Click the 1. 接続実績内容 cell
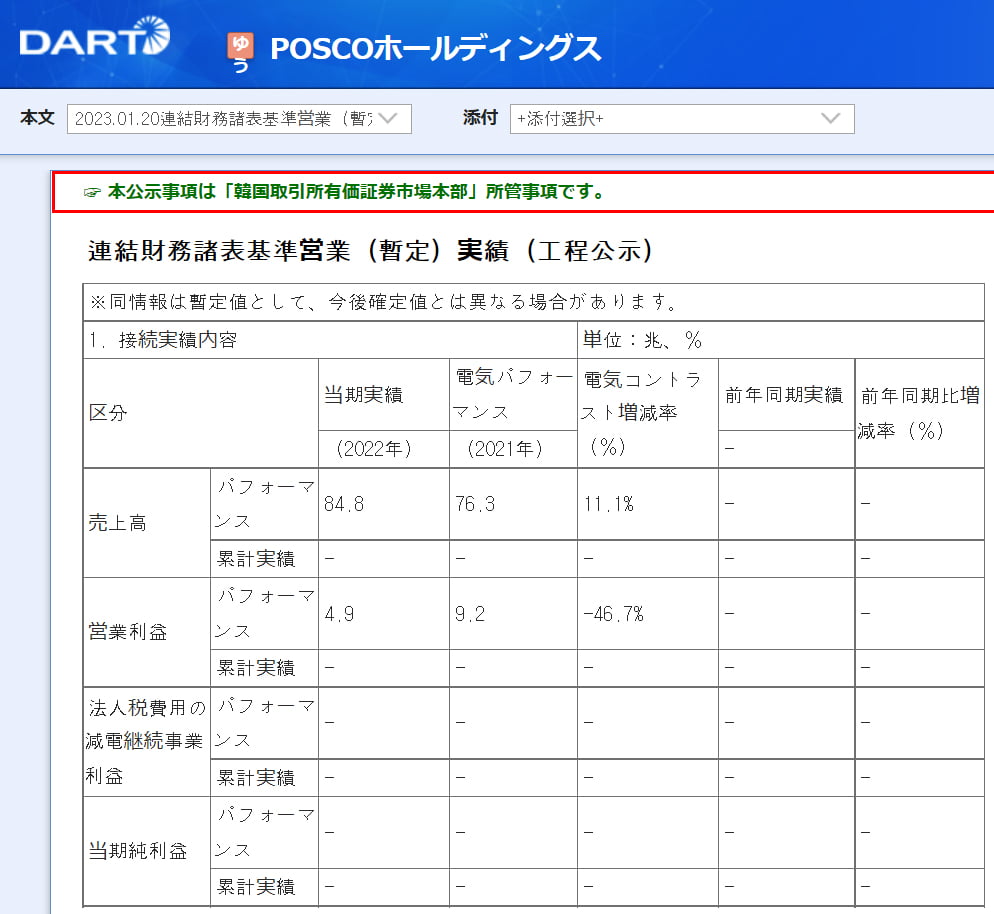The height and width of the screenshot is (914, 994). pyautogui.click(x=330, y=340)
